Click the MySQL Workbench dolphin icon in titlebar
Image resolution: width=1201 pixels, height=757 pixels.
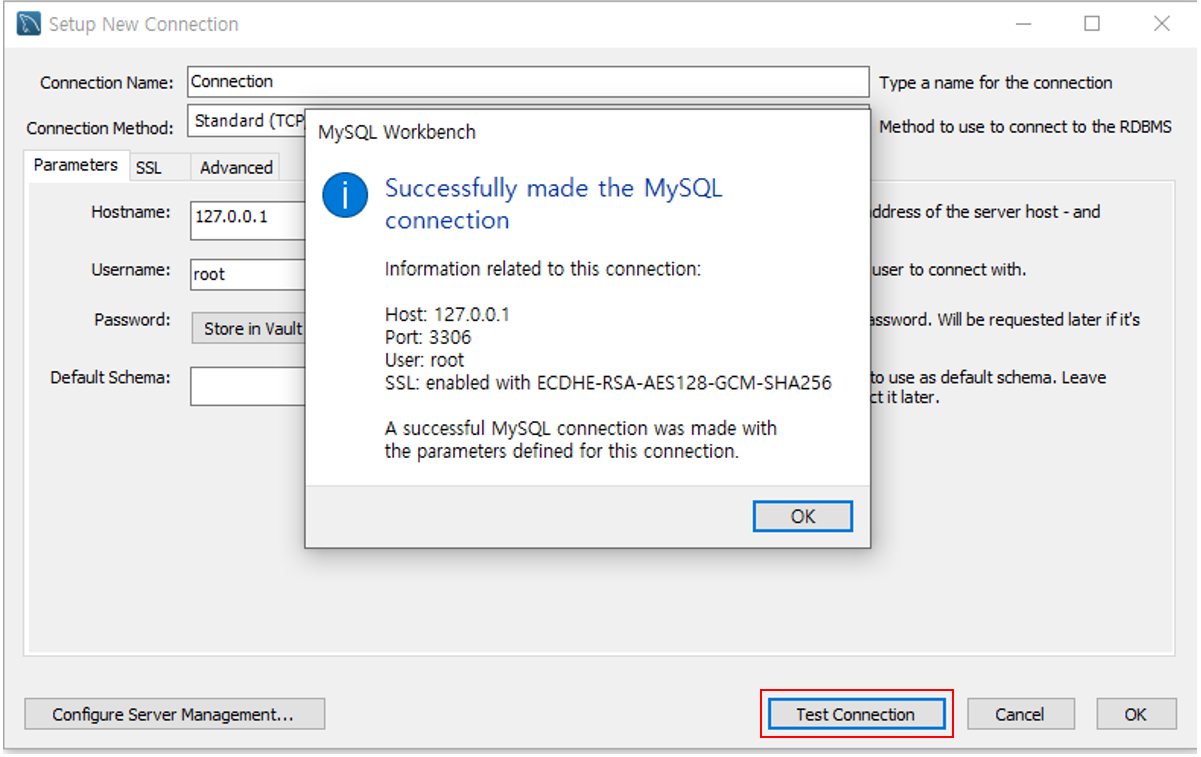click(x=27, y=22)
